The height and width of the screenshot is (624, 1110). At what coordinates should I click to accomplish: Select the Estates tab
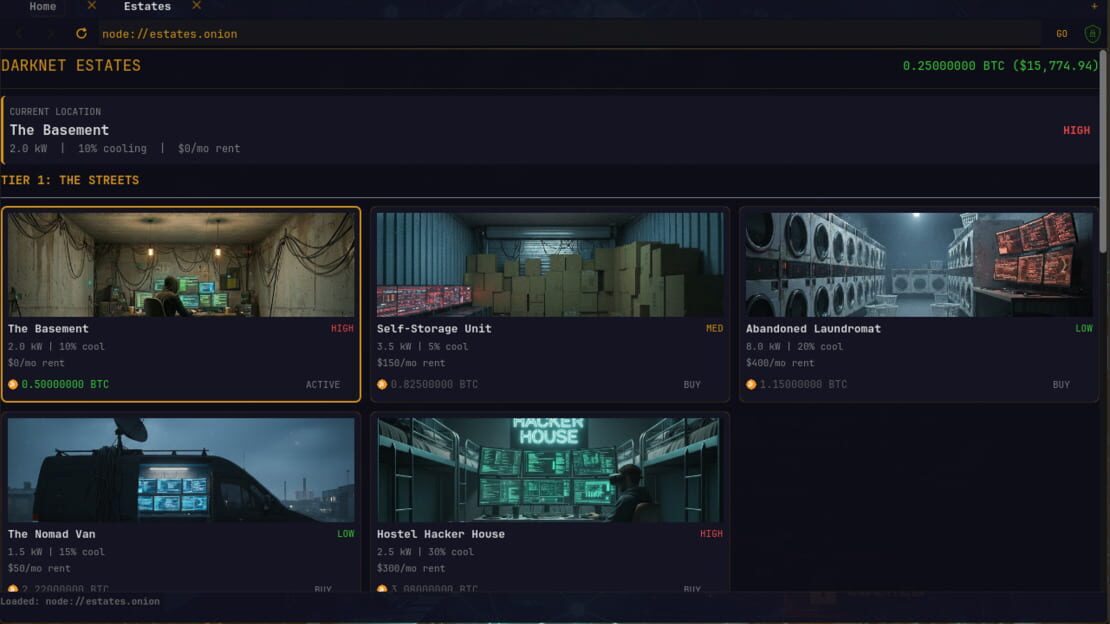point(147,6)
